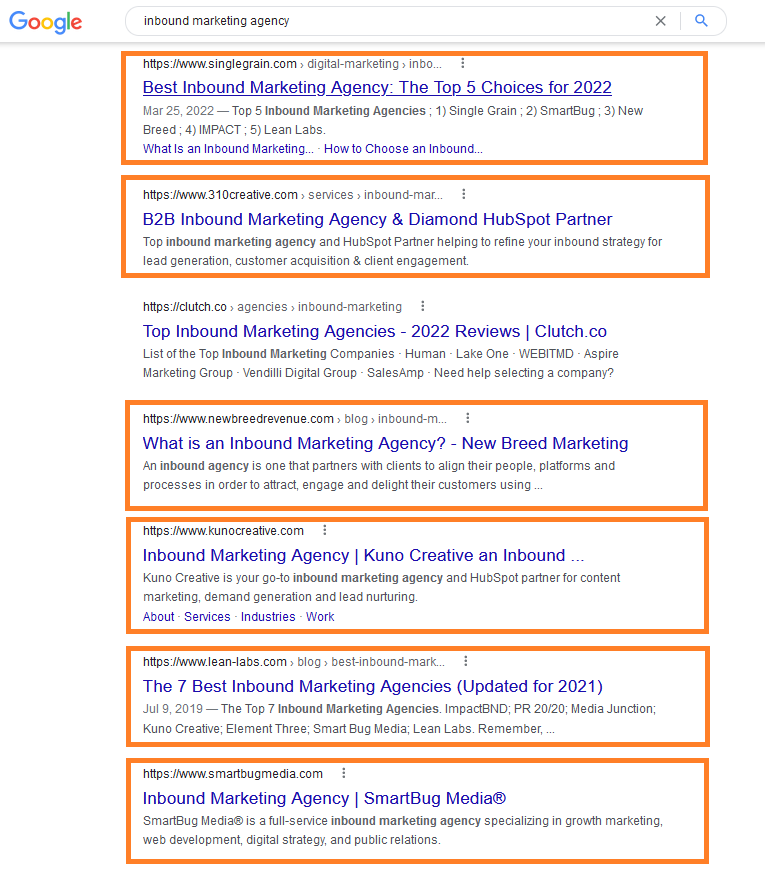Open more options menu for clutch.co result
Image resolution: width=765 pixels, height=876 pixels.
coord(423,306)
